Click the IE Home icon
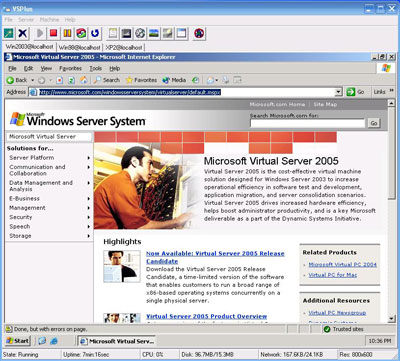400x361 pixels. [84, 80]
